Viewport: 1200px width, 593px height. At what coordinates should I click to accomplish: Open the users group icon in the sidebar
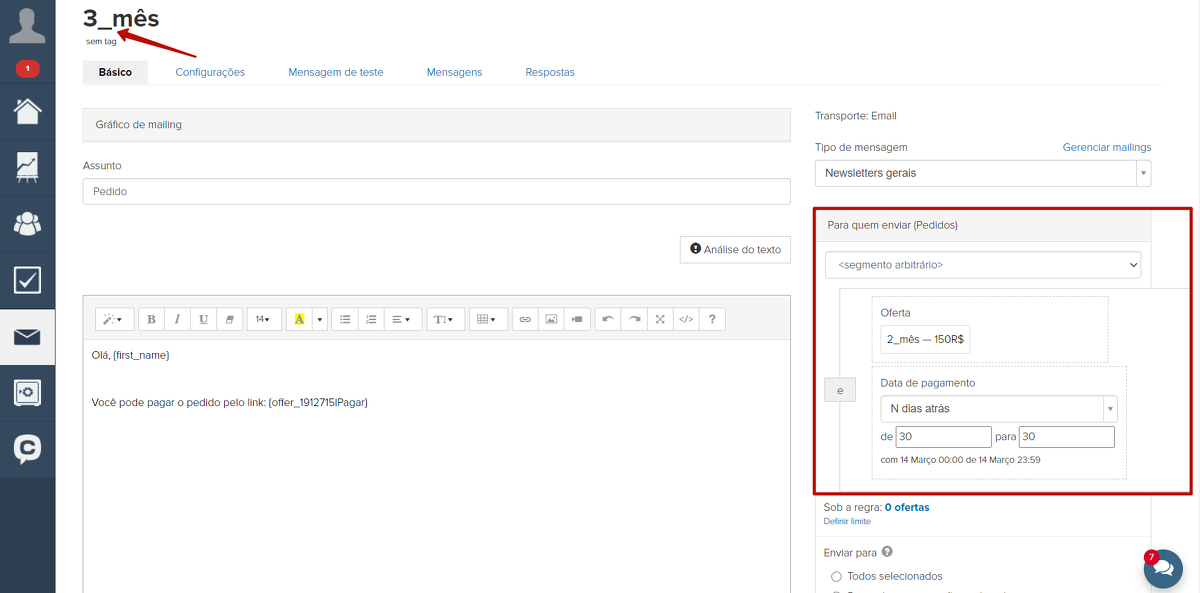pyautogui.click(x=27, y=223)
